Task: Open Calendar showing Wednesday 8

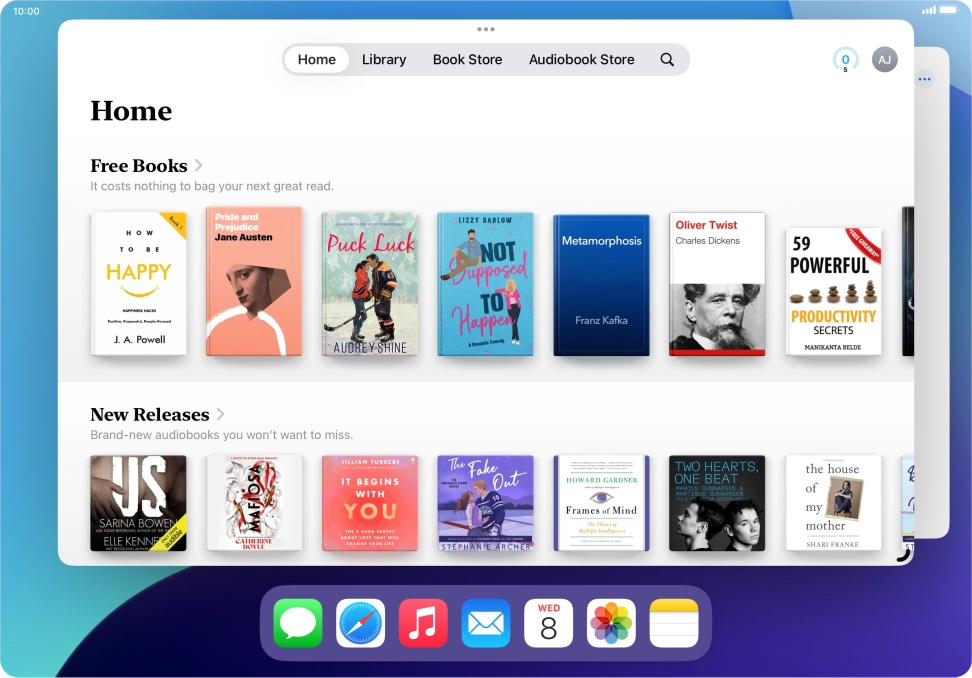Action: point(548,622)
